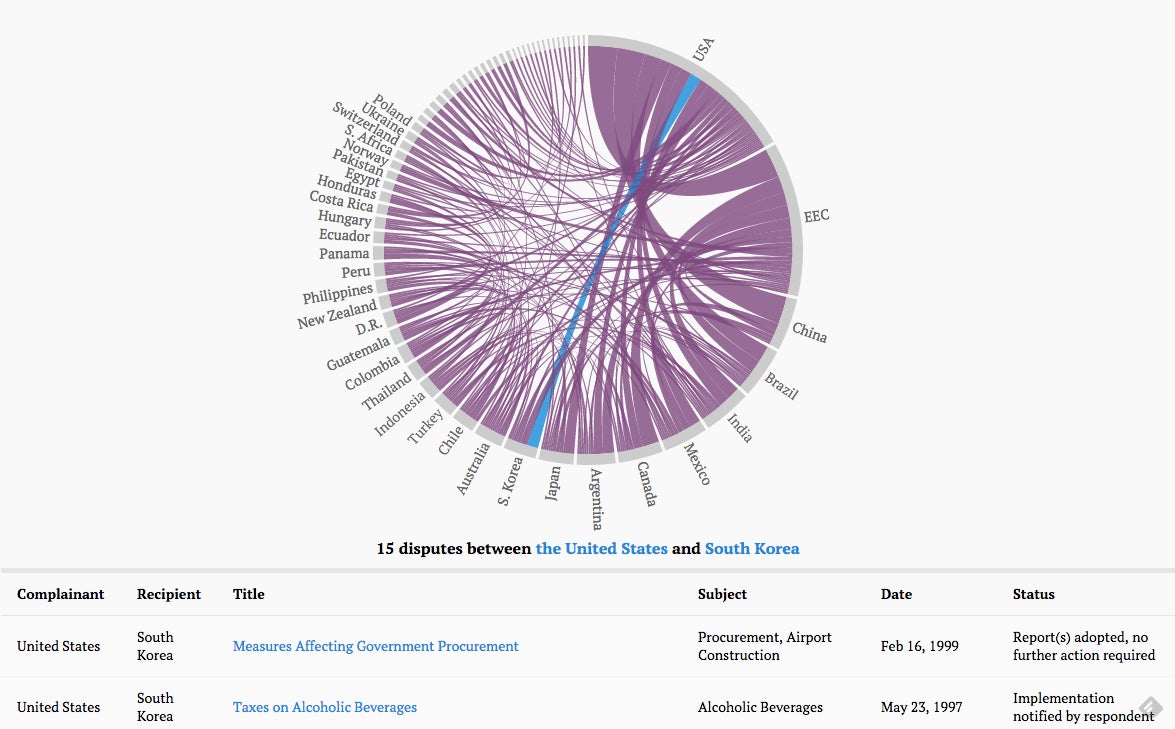The height and width of the screenshot is (729, 1175).
Task: Click the Complainant column header
Action: point(61,594)
